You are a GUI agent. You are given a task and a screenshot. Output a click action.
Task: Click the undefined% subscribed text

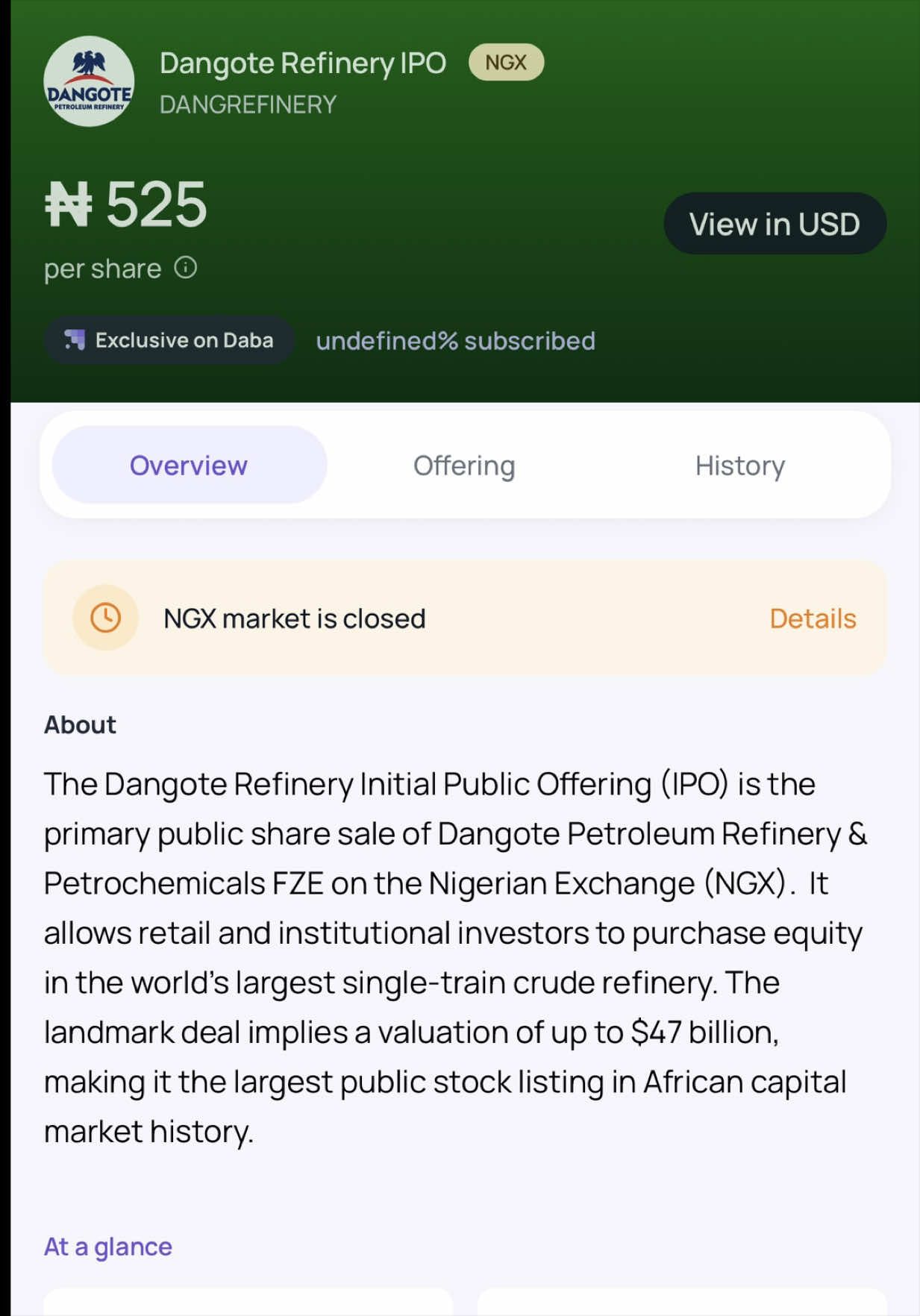coord(455,341)
